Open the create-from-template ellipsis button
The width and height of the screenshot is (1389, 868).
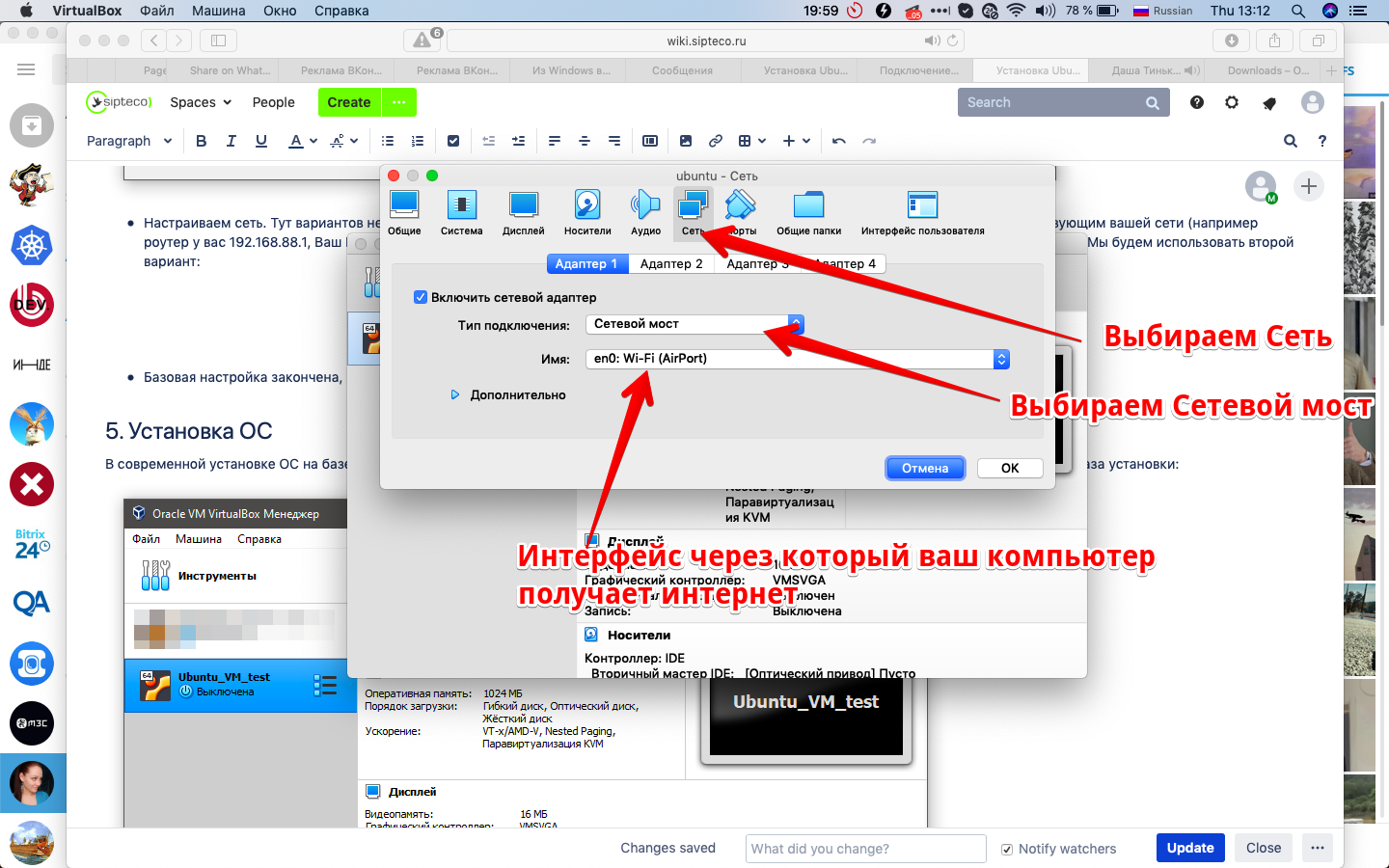399,102
